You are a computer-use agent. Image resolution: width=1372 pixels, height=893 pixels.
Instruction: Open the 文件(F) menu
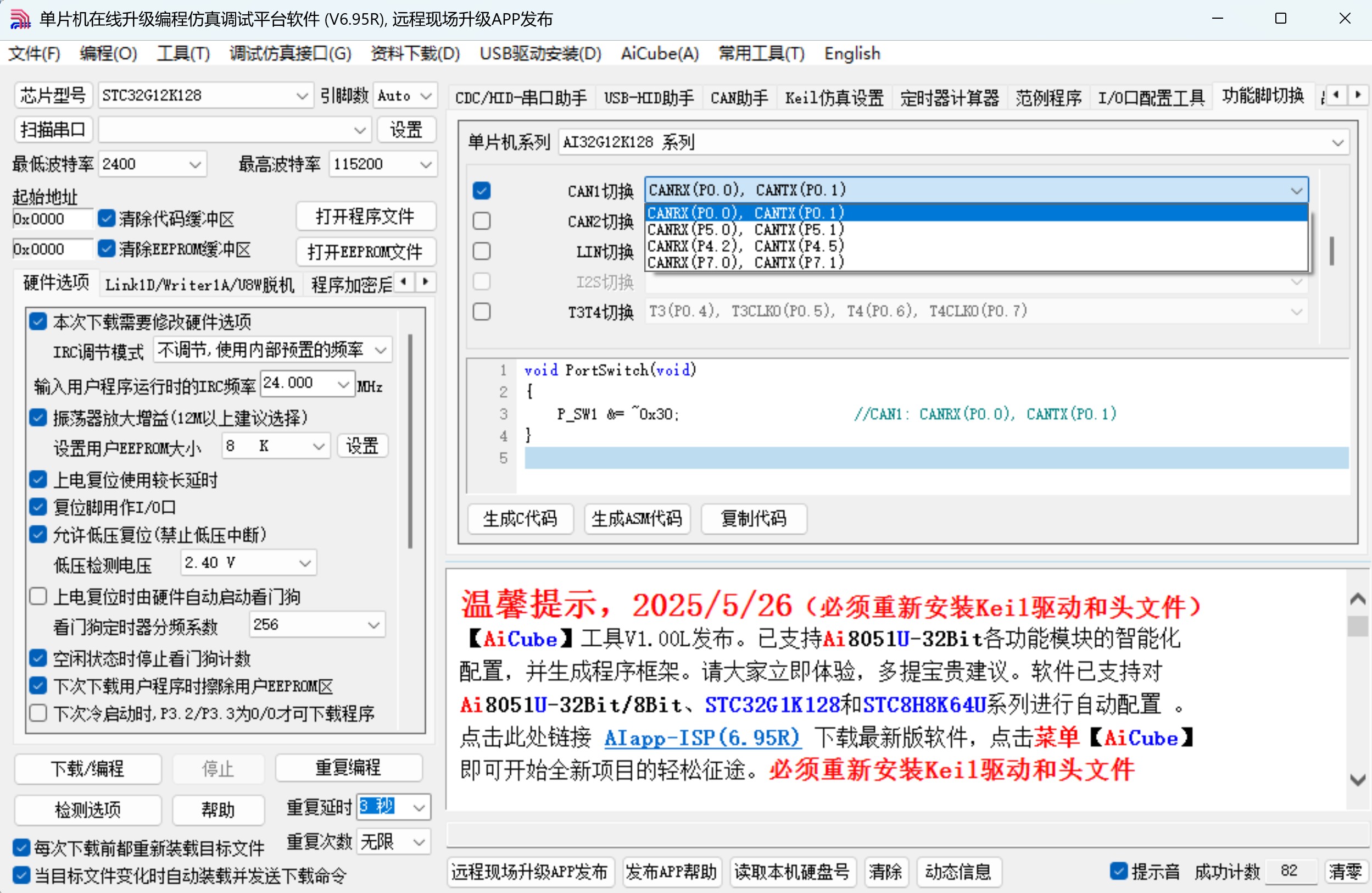[34, 54]
